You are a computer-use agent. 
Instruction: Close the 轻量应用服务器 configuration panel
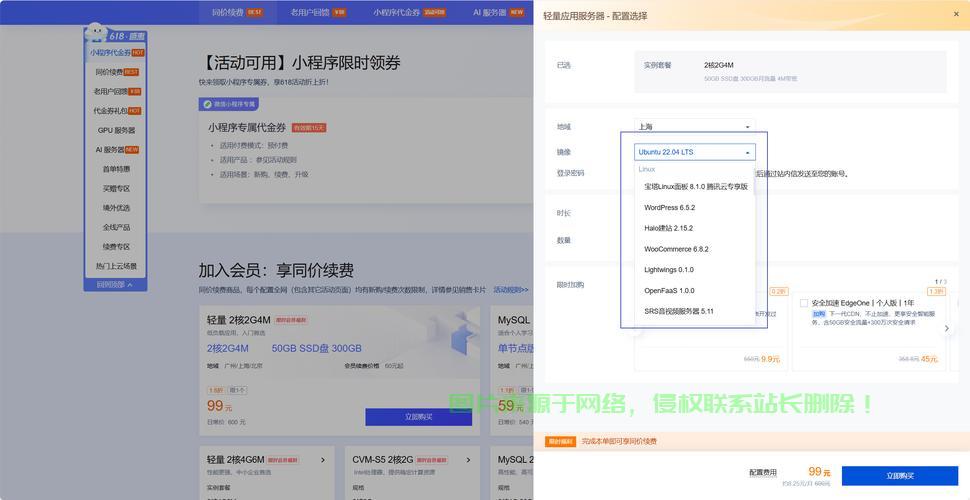[956, 14]
